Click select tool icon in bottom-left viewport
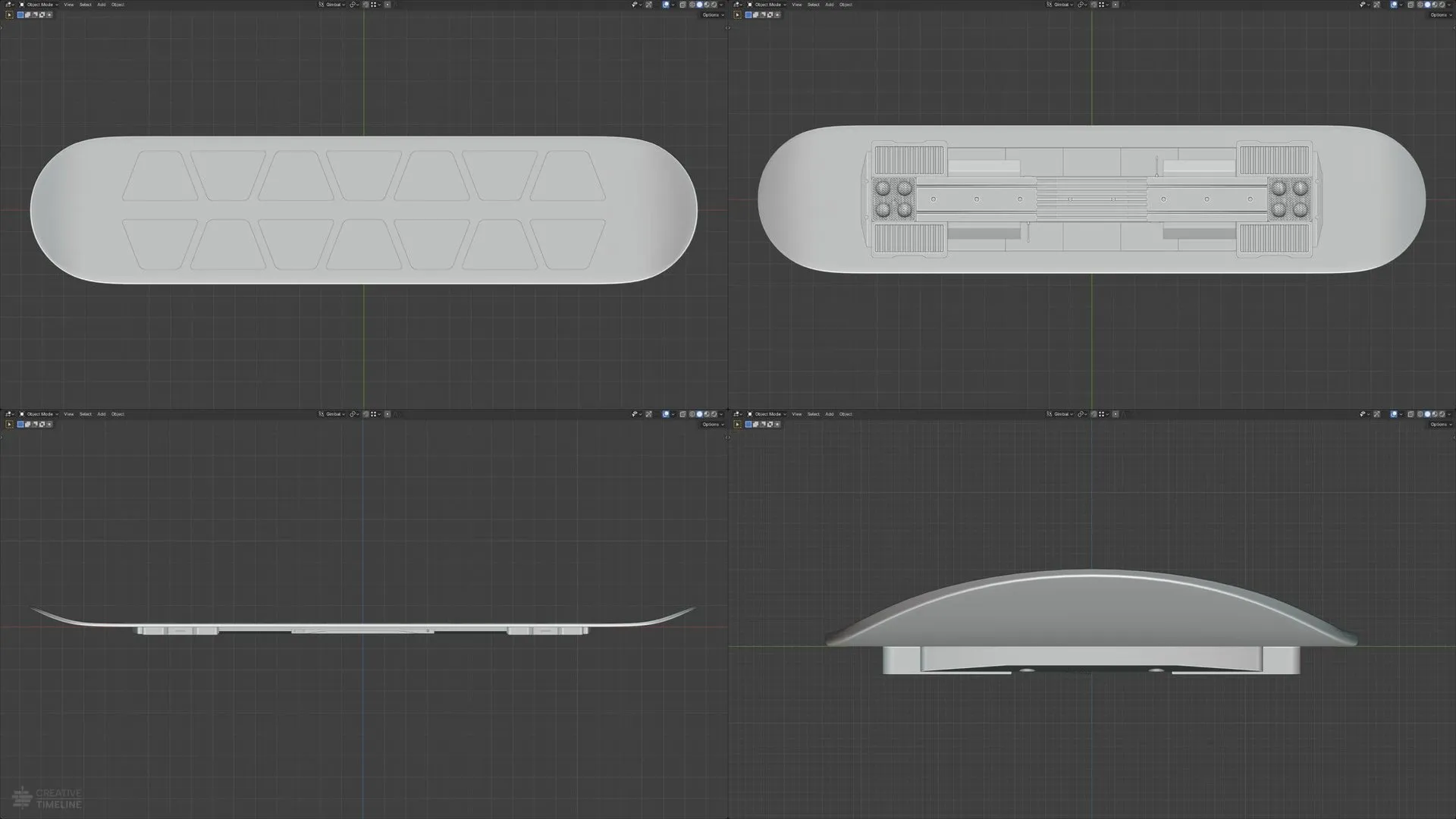Viewport: 1456px width, 819px height. (9, 424)
